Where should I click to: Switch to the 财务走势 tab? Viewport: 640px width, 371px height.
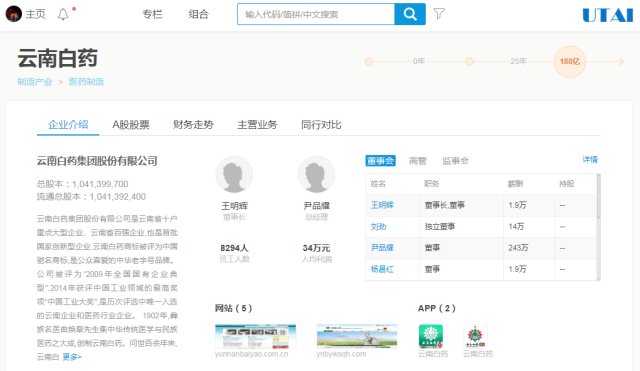point(193,124)
